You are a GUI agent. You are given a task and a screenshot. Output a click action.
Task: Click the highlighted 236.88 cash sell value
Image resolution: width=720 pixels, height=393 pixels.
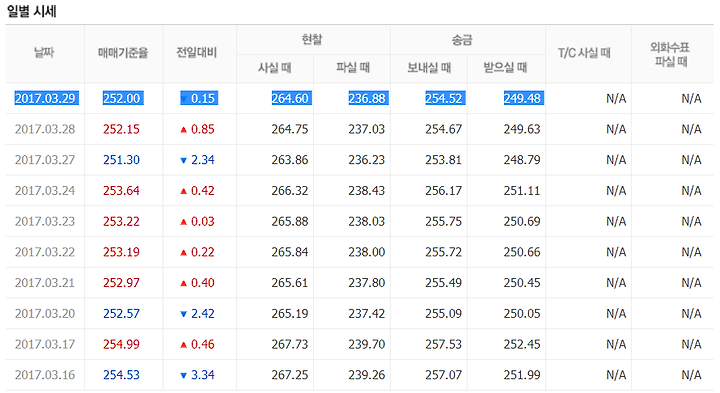[x=367, y=98]
